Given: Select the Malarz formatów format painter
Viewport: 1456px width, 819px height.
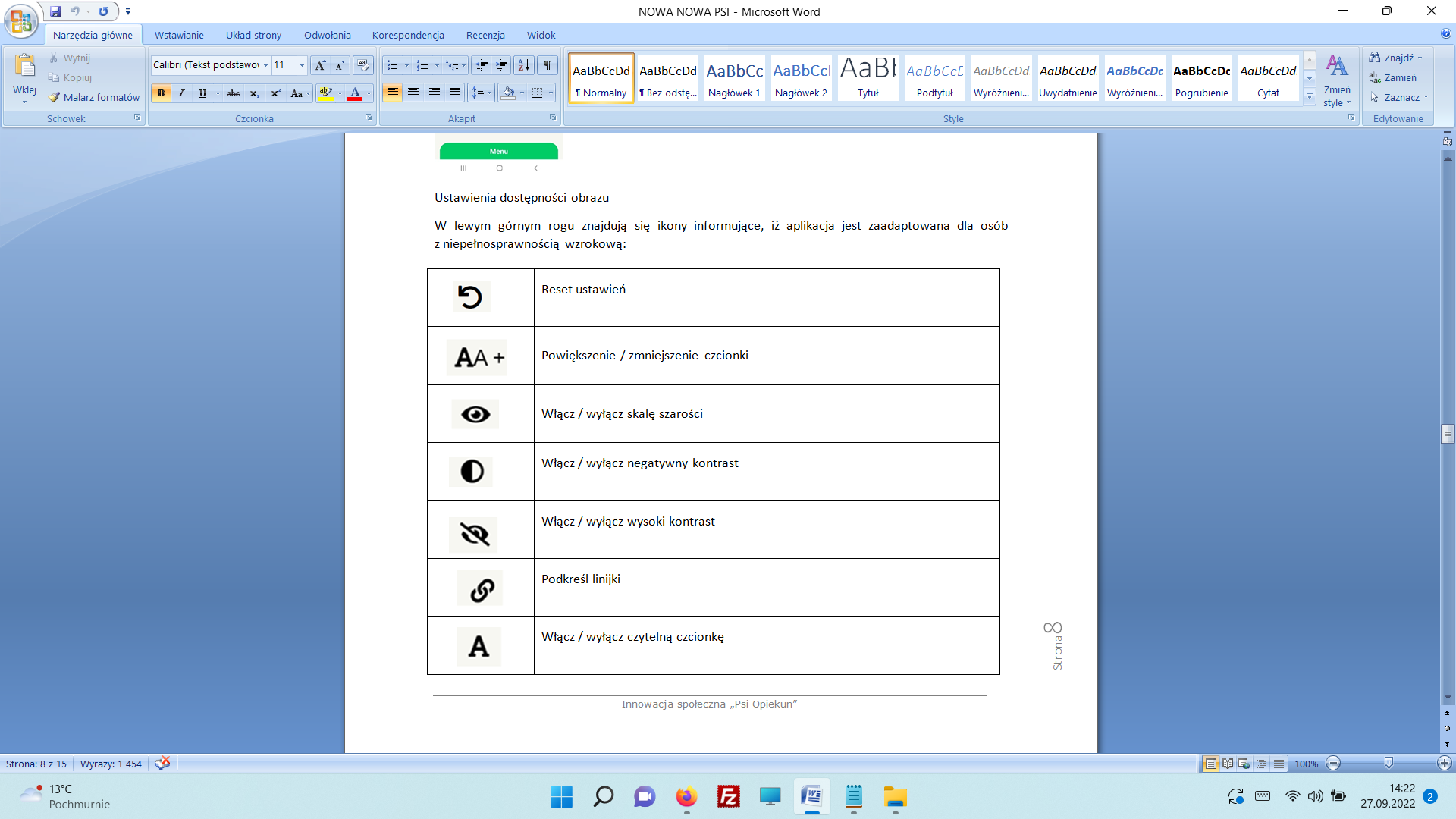Looking at the screenshot, I should pos(94,97).
